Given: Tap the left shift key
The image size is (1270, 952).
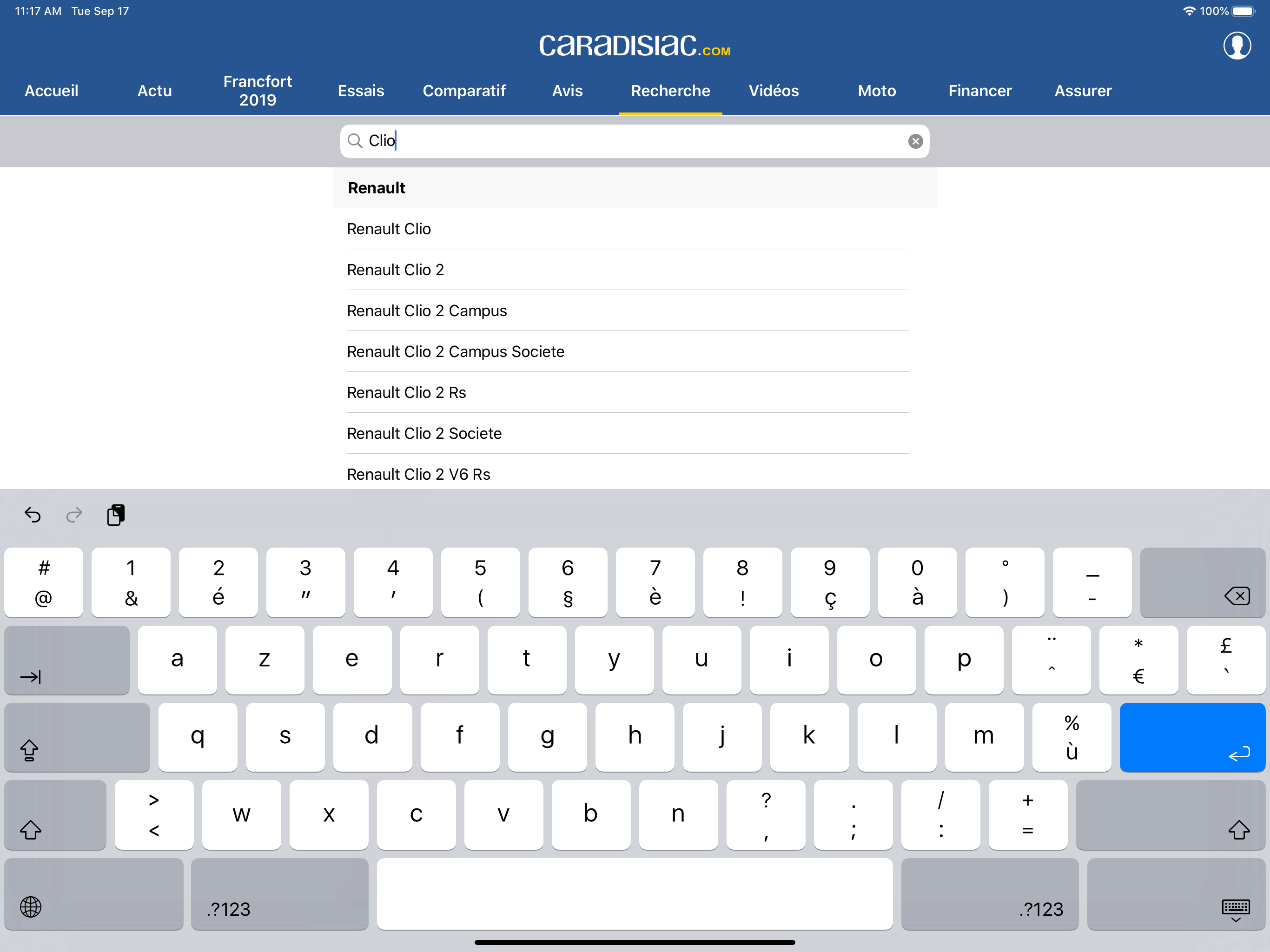Looking at the screenshot, I should [x=55, y=815].
